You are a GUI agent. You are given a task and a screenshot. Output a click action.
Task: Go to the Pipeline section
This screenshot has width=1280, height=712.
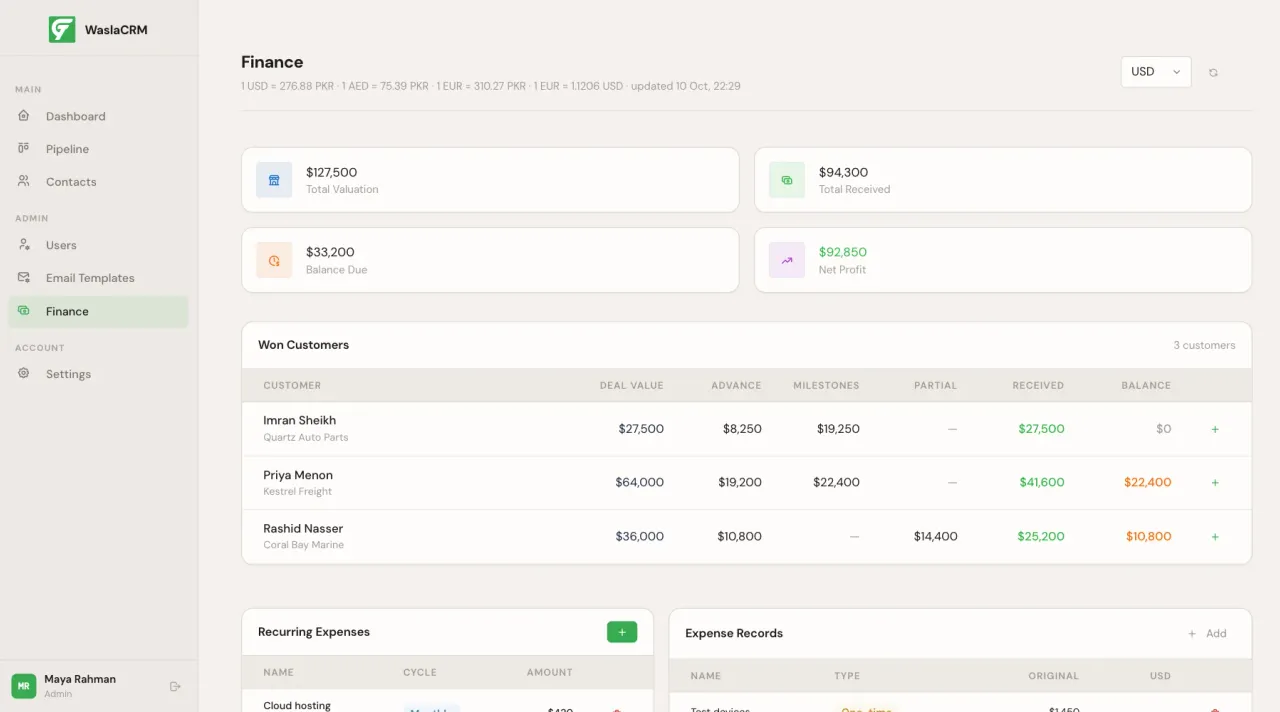(98, 149)
